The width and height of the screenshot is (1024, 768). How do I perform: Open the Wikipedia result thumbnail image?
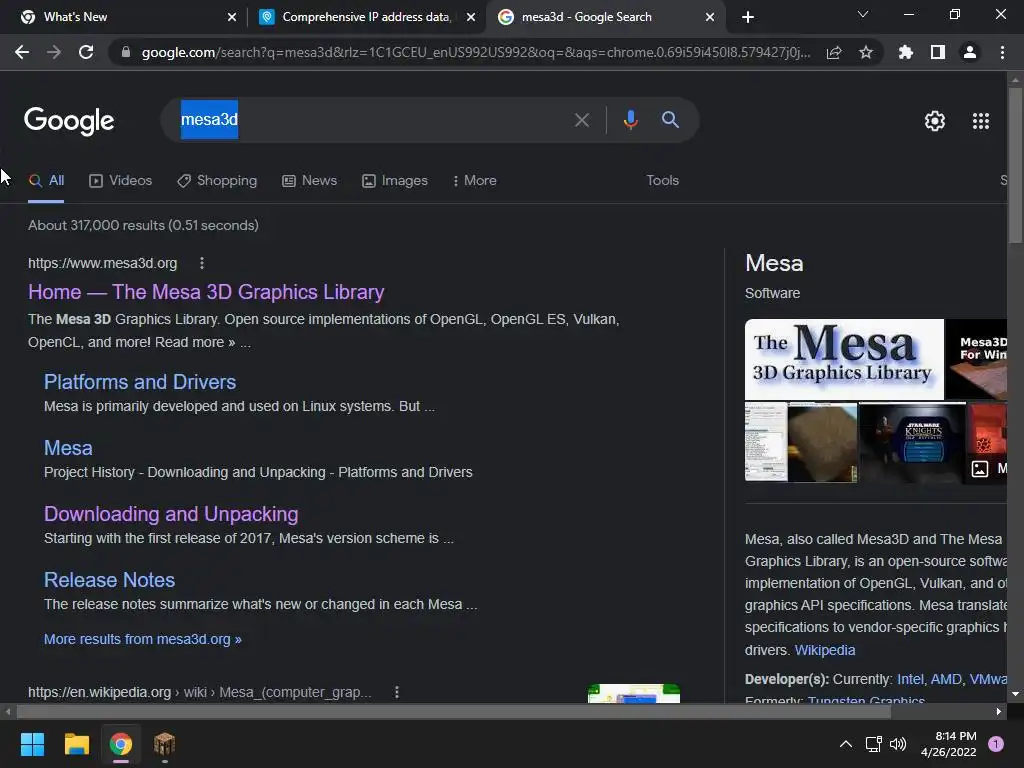(633, 694)
